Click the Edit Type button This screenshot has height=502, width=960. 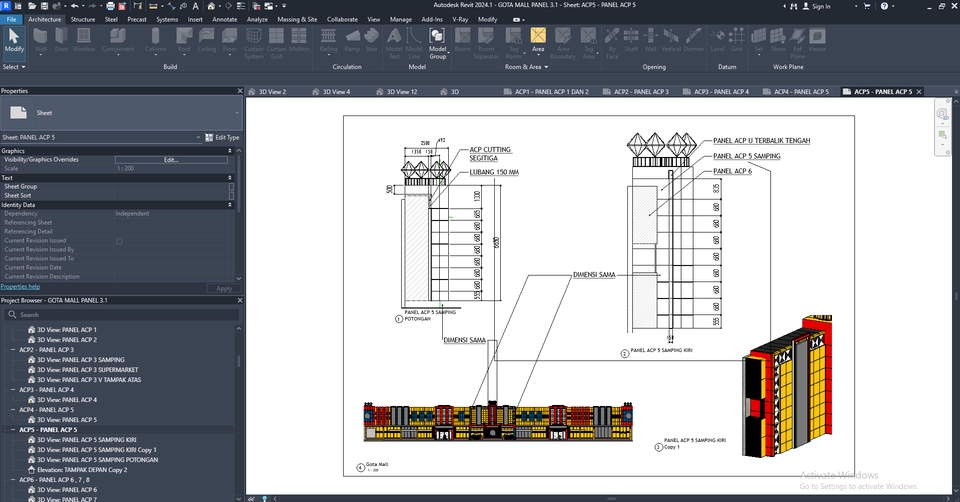coord(222,138)
